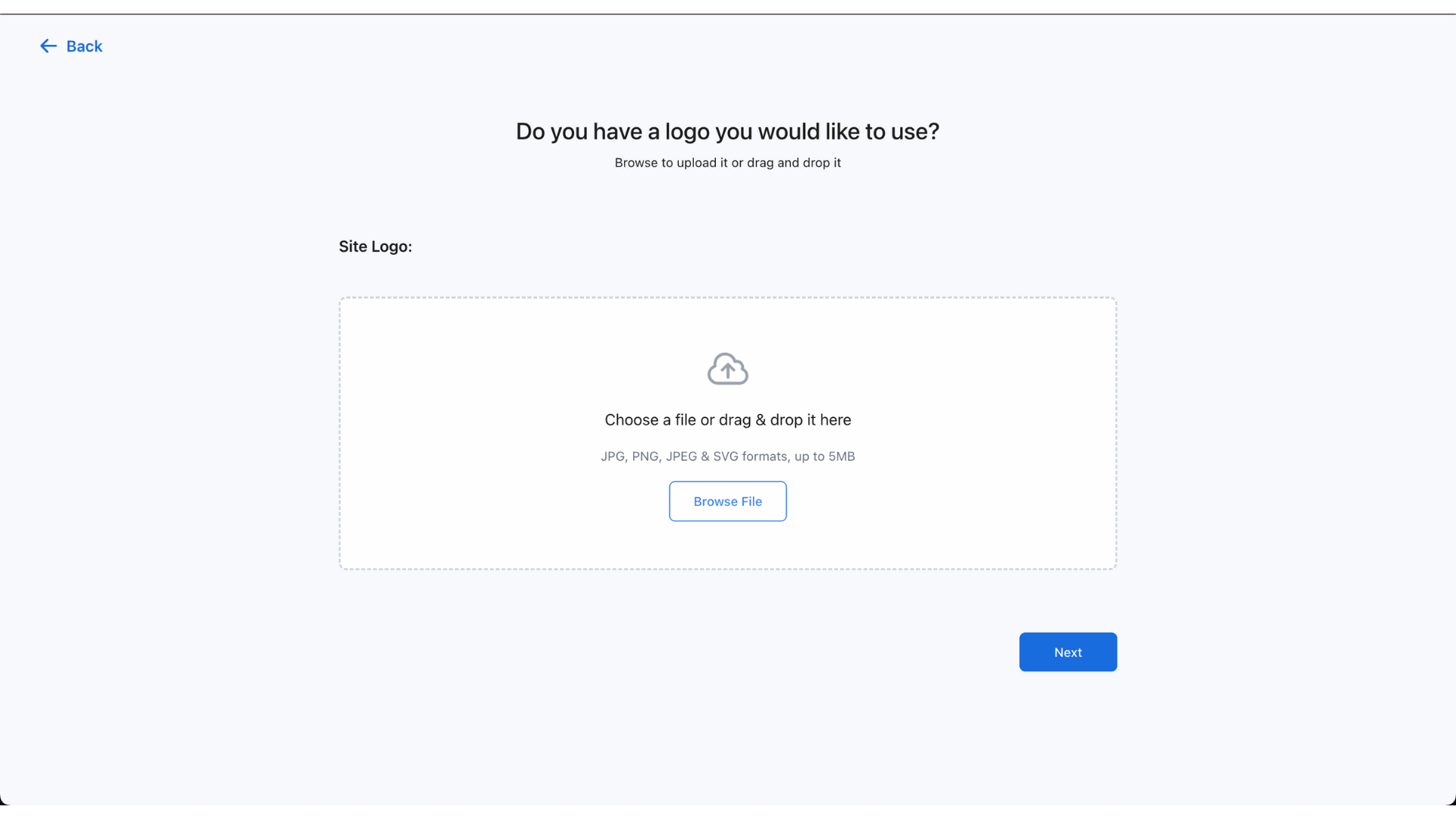This screenshot has width=1456, height=819.
Task: Click the supported formats hint line
Action: pyautogui.click(x=727, y=457)
